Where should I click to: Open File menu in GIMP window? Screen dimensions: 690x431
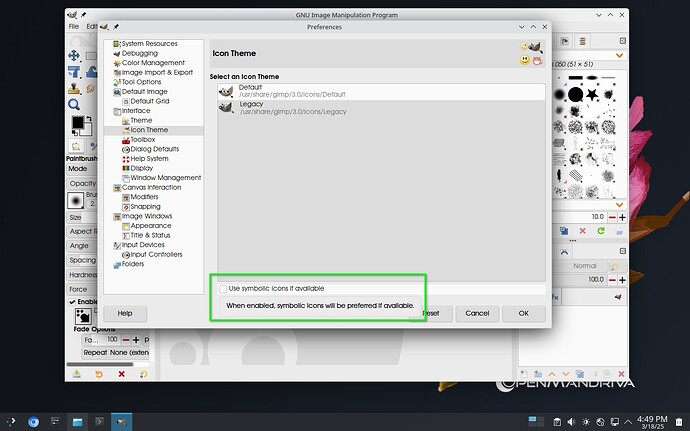click(74, 26)
